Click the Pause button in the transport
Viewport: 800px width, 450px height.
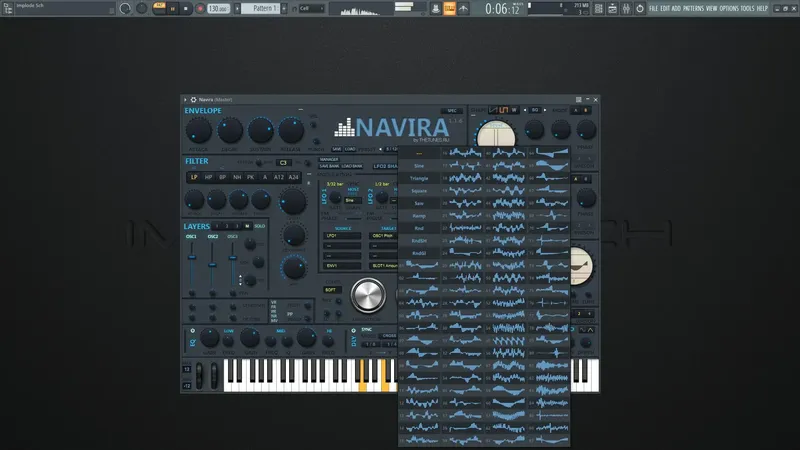click(172, 9)
